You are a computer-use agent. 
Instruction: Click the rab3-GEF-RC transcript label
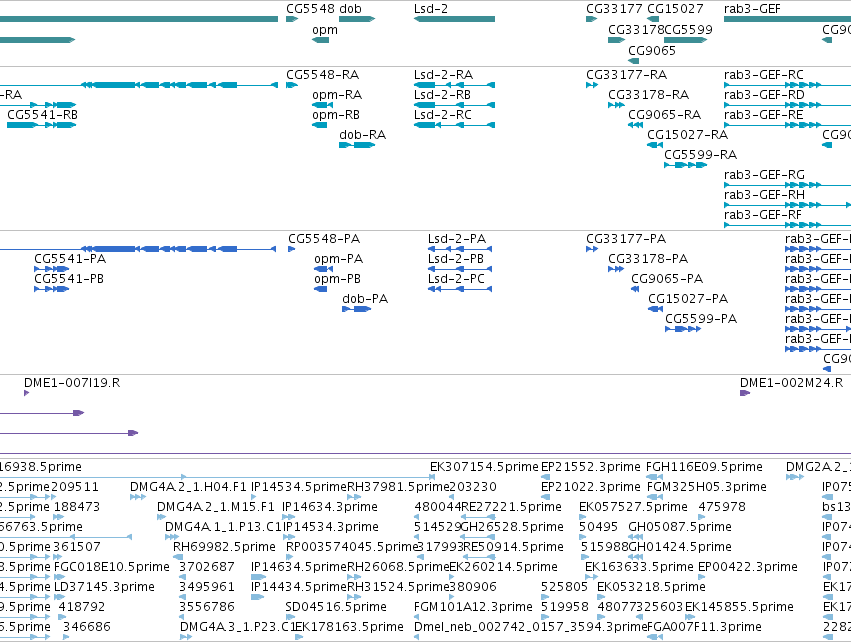tap(764, 75)
